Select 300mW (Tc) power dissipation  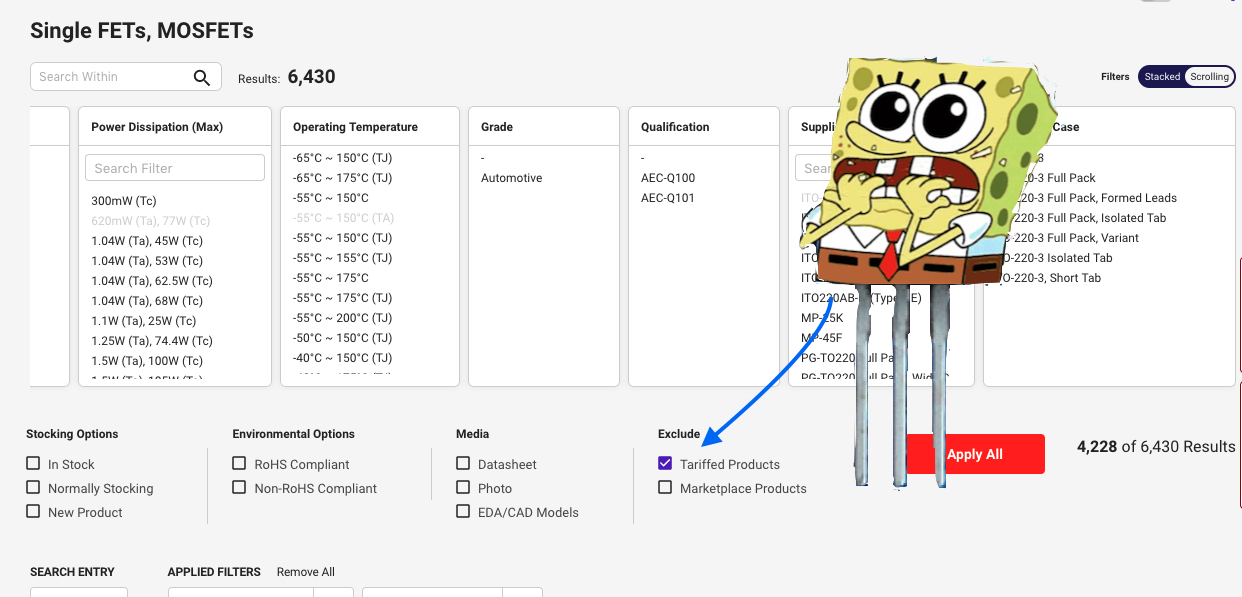pyautogui.click(x=124, y=201)
